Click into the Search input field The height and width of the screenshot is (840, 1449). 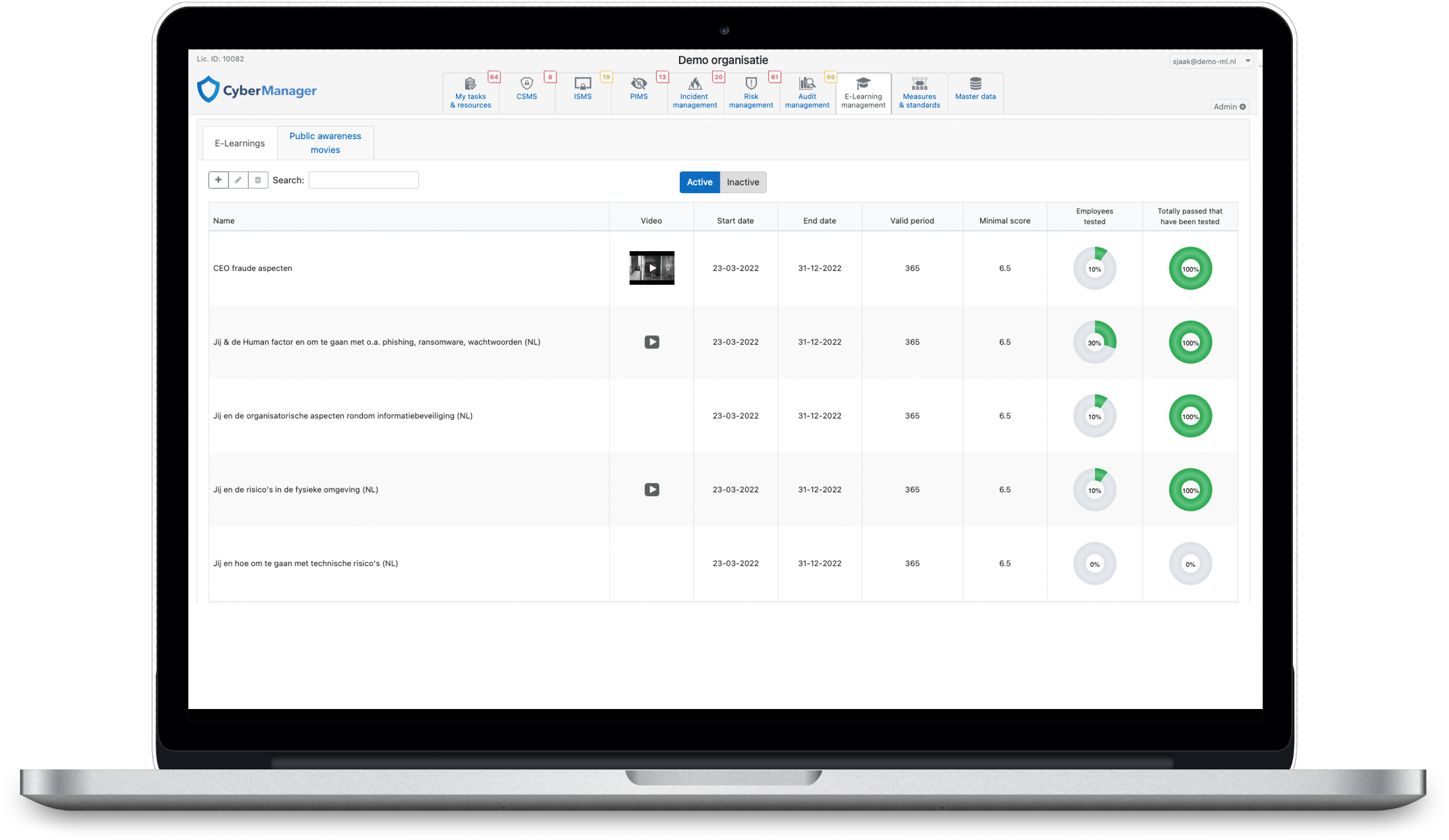click(x=364, y=180)
